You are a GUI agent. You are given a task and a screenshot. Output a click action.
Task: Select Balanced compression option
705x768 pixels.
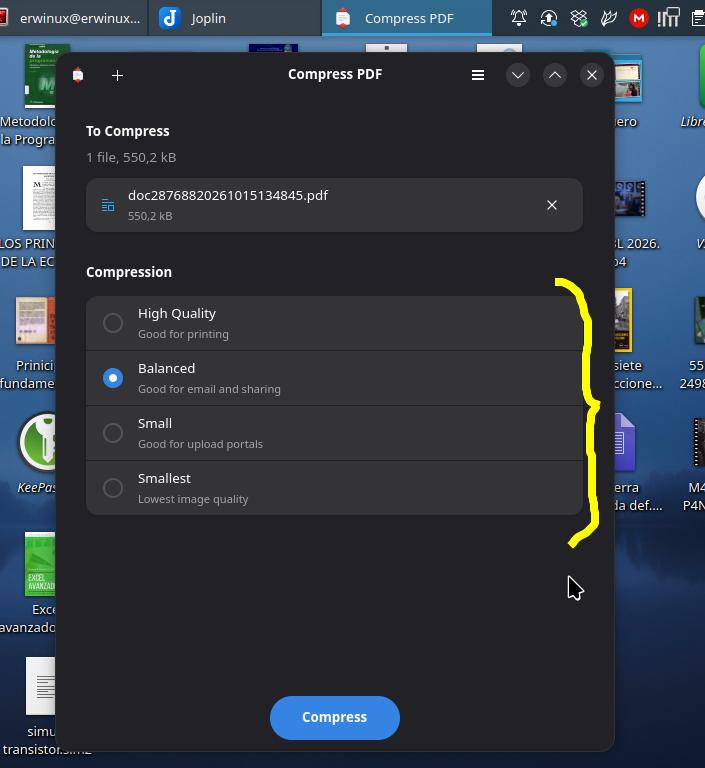coord(334,378)
